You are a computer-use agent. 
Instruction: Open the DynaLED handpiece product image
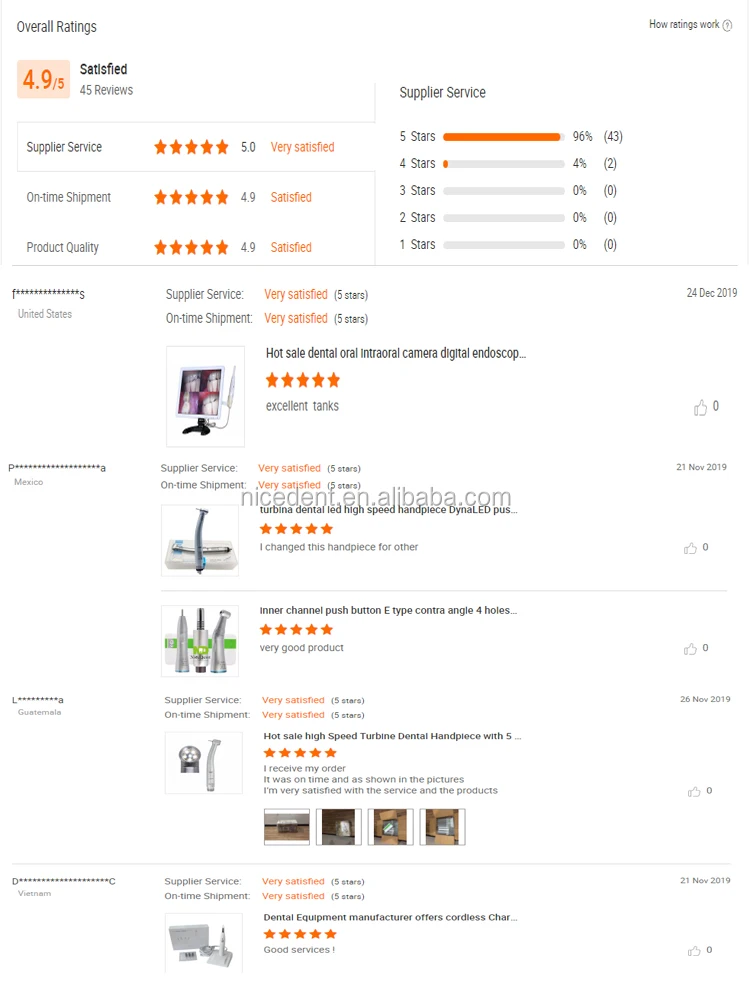(x=200, y=540)
